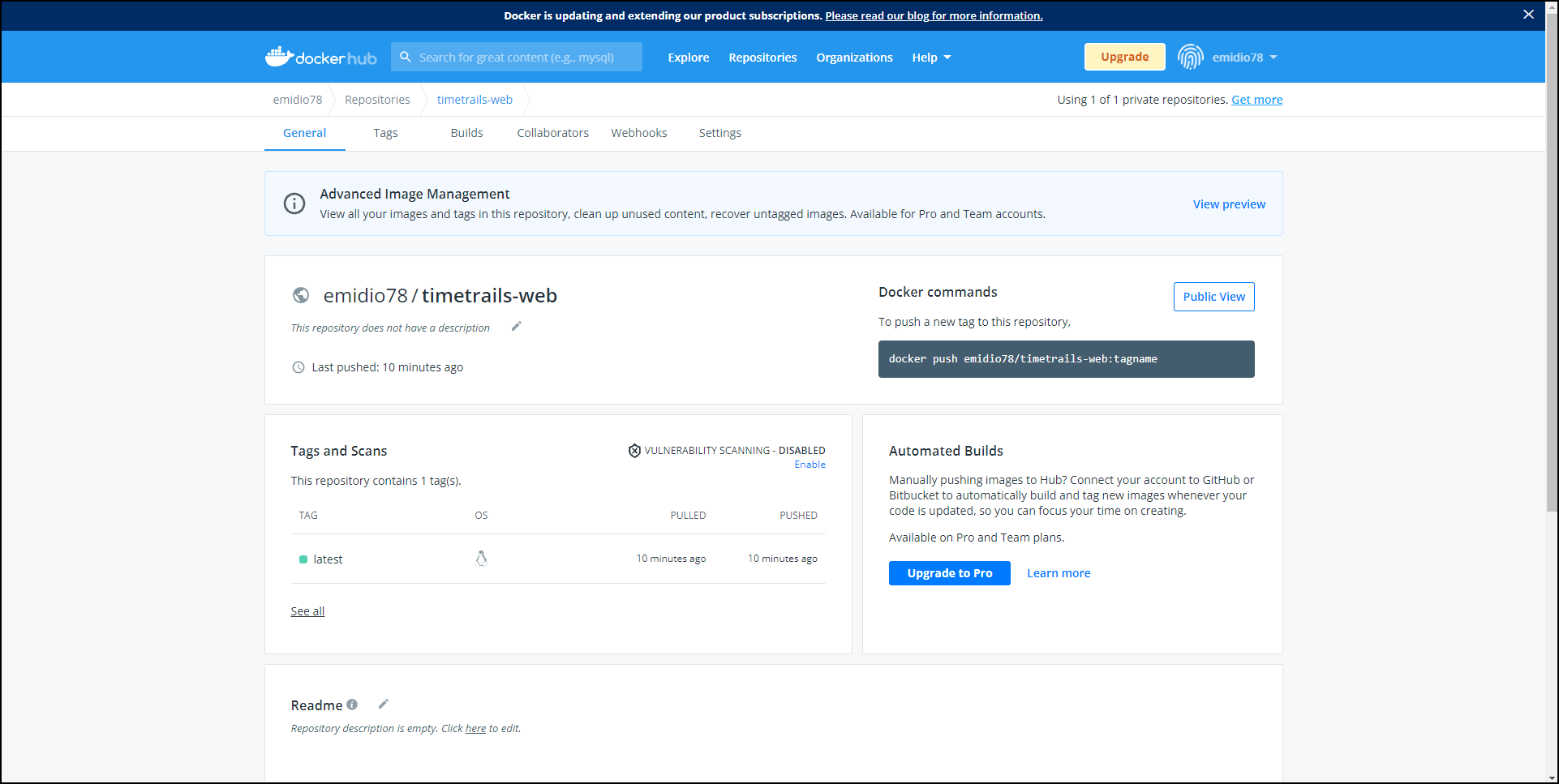
Task: Click the Linux penguin OS icon
Action: coord(481,559)
